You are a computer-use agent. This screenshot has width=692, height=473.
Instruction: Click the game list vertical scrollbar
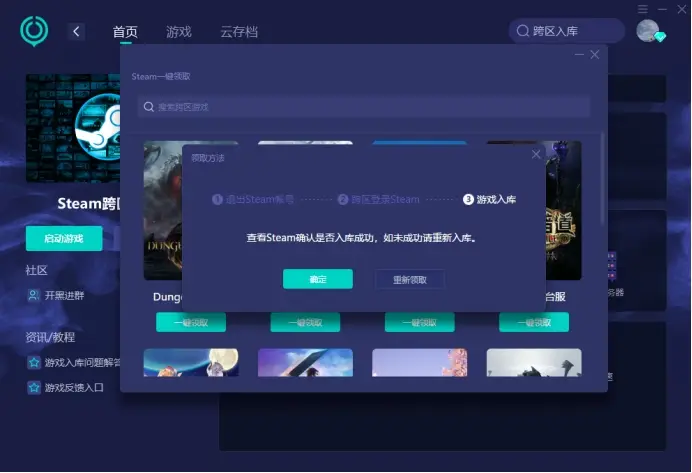coord(602,180)
